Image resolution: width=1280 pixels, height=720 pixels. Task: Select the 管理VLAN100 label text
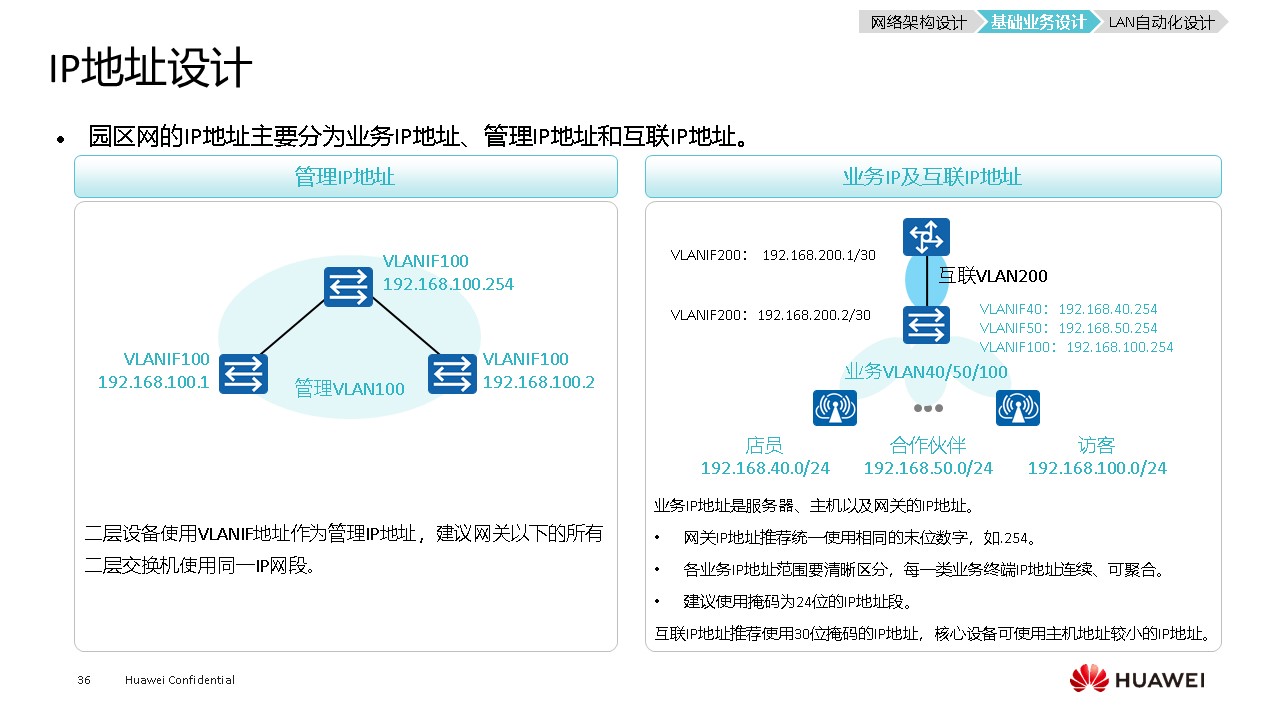click(x=349, y=389)
